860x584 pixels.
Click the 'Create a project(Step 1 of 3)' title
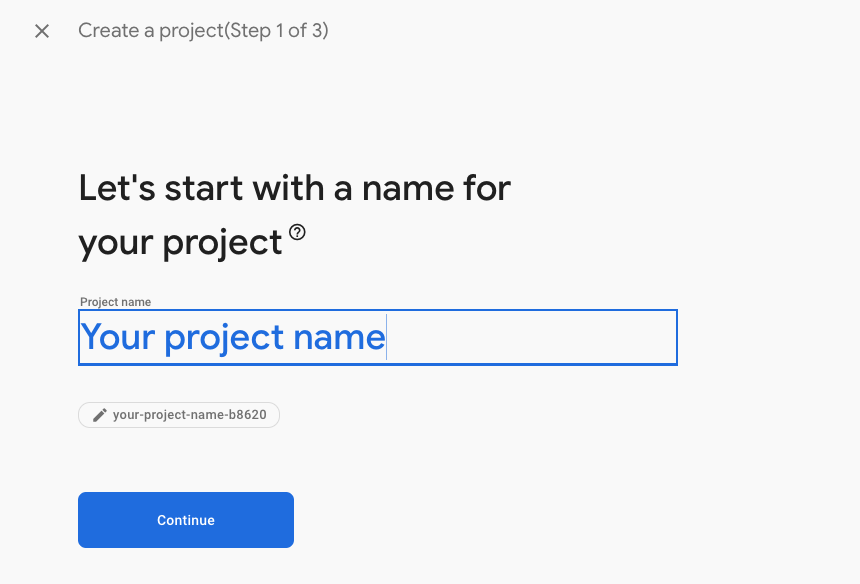[x=203, y=31]
